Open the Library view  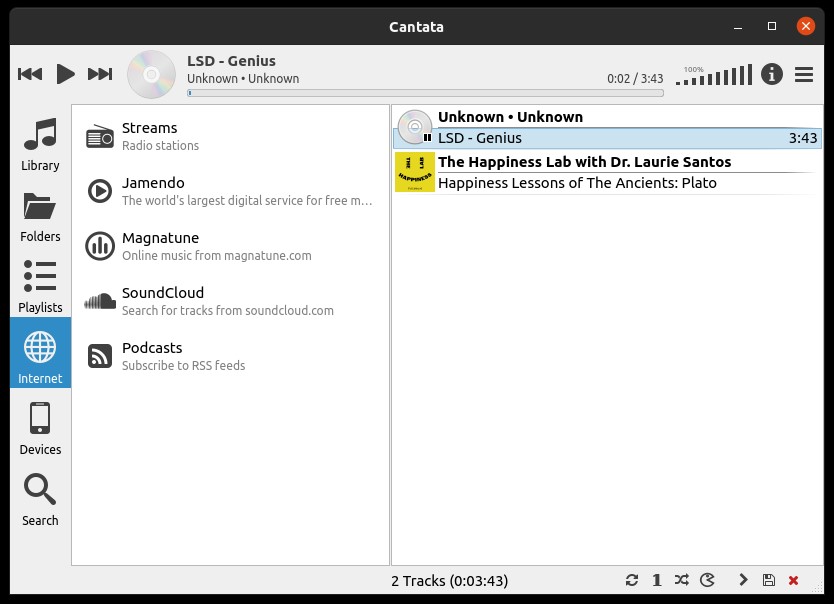40,144
